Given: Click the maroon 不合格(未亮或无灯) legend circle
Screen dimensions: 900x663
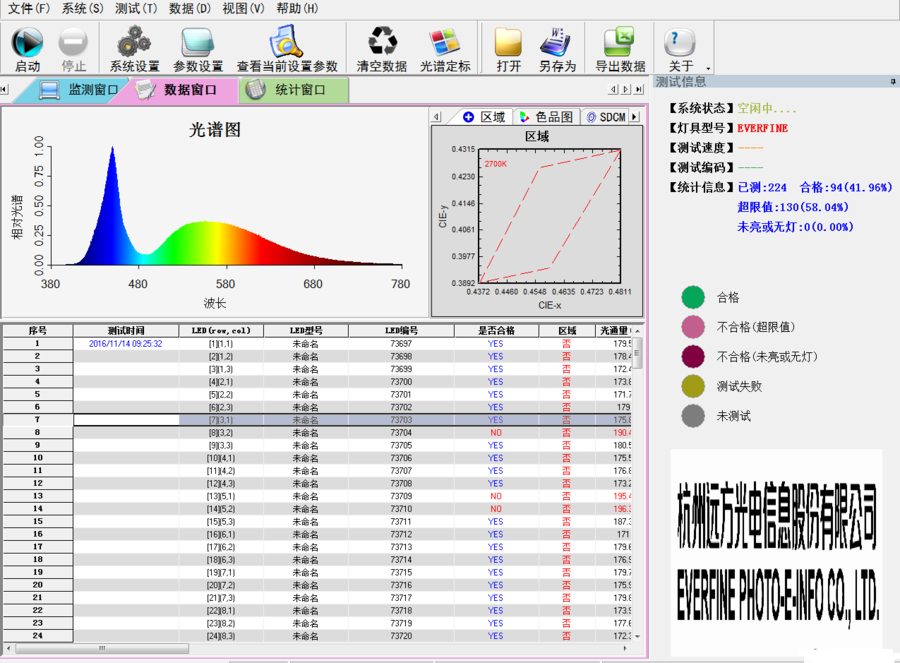Looking at the screenshot, I should 693,356.
